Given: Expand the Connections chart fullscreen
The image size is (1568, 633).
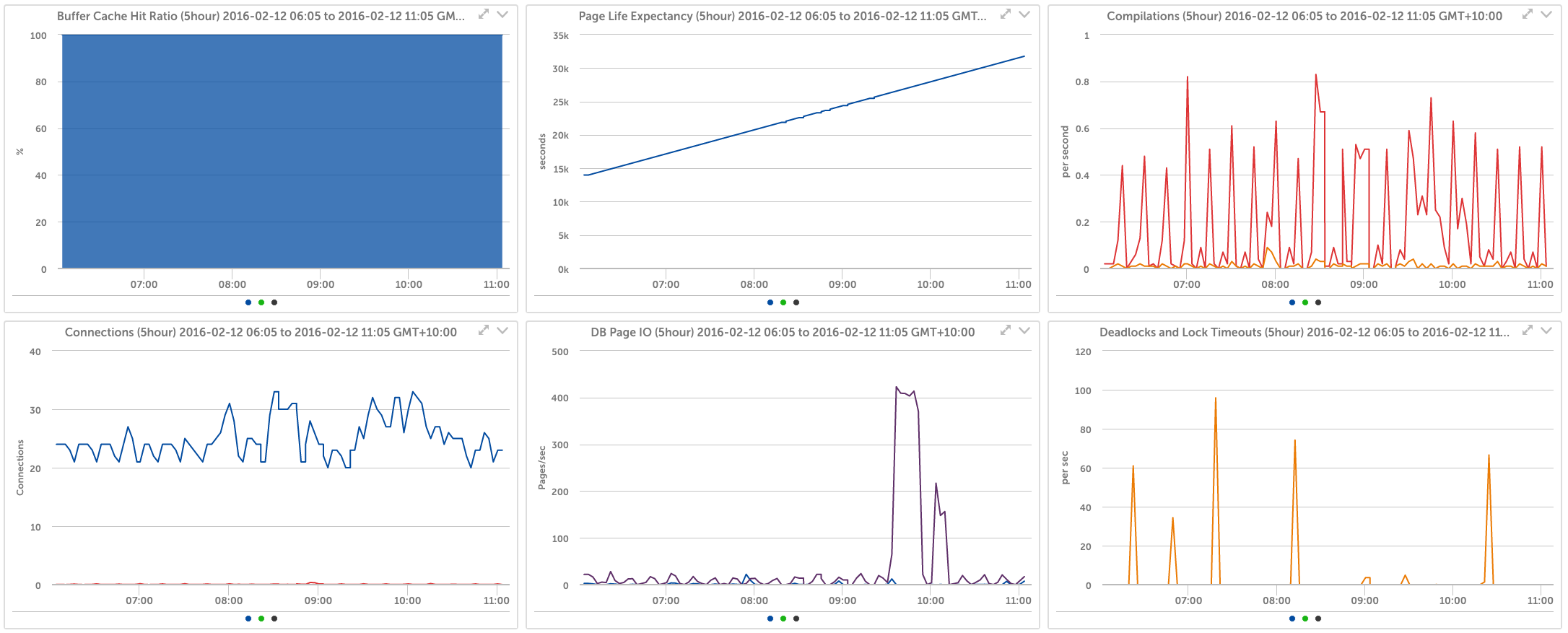Looking at the screenshot, I should pyautogui.click(x=484, y=331).
